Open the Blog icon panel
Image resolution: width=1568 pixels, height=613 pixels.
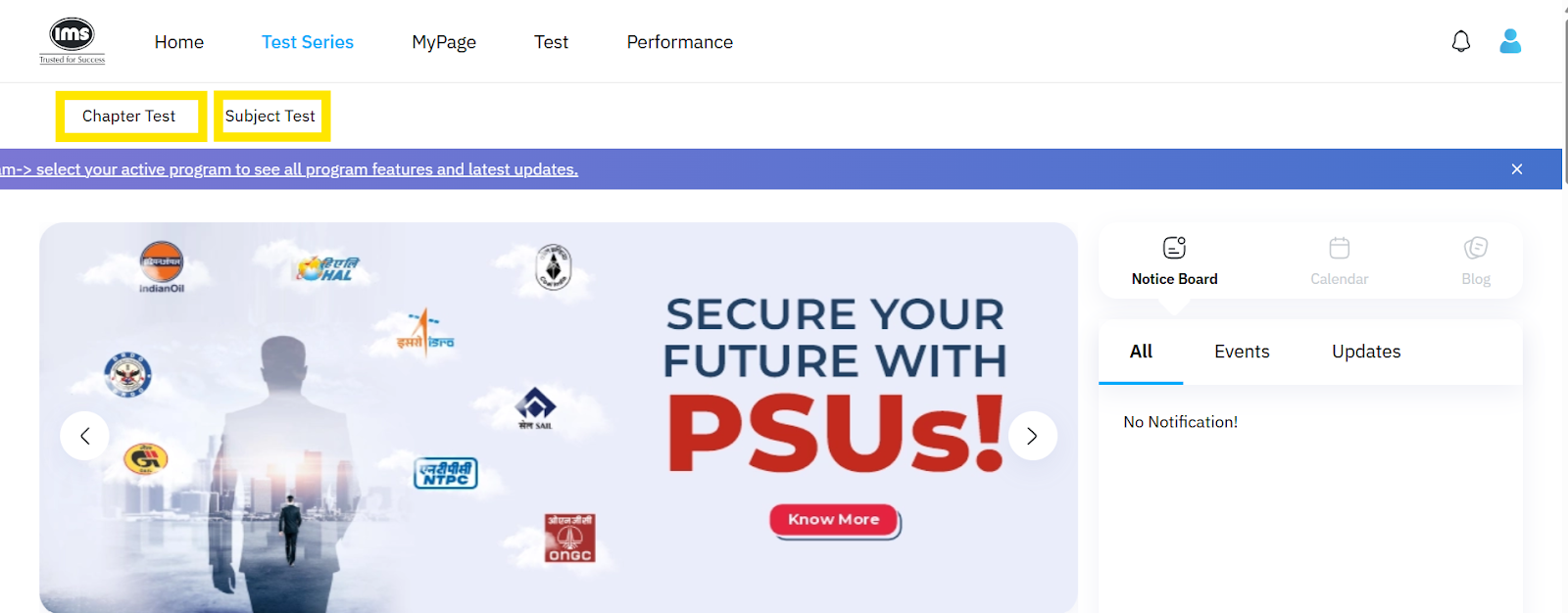[x=1475, y=248]
